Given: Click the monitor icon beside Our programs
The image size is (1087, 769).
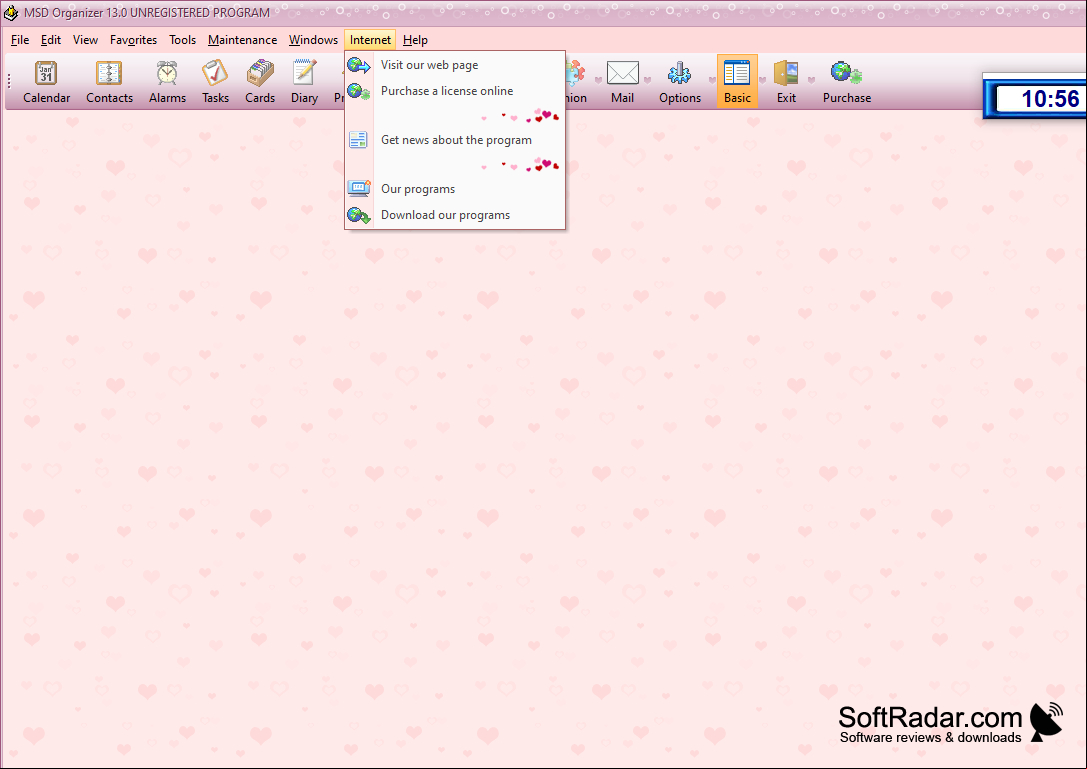Looking at the screenshot, I should point(358,189).
